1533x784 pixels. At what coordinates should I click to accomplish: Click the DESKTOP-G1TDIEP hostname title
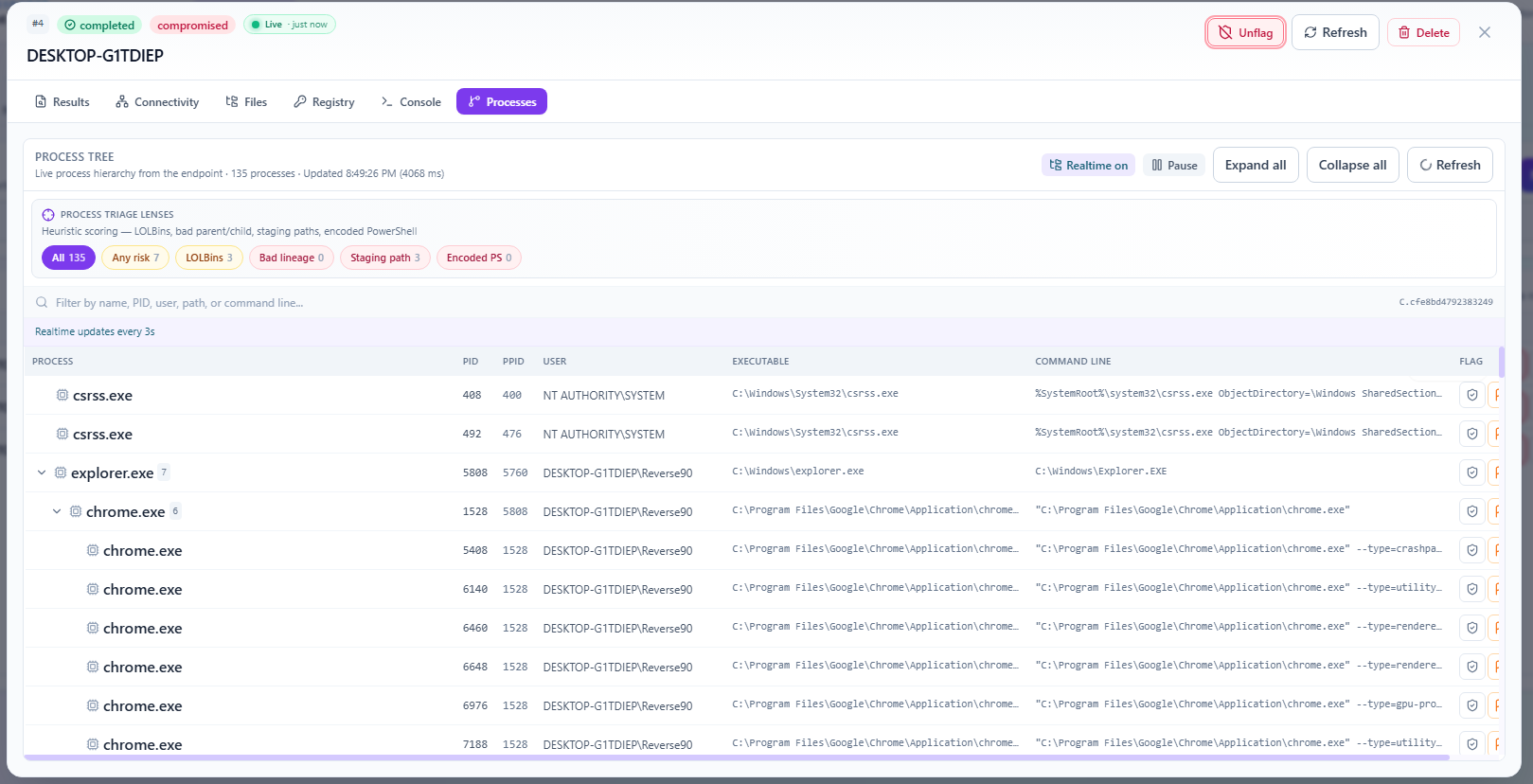point(95,56)
